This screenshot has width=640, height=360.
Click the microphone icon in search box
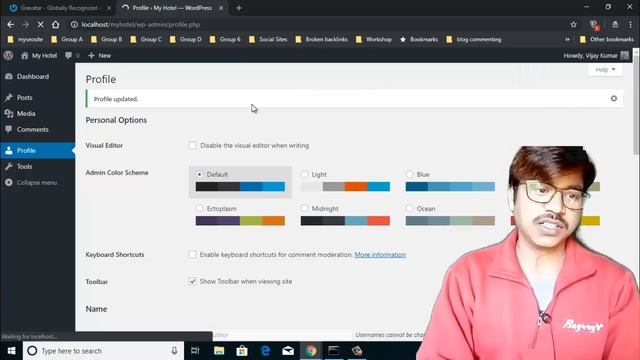pyautogui.click(x=174, y=351)
